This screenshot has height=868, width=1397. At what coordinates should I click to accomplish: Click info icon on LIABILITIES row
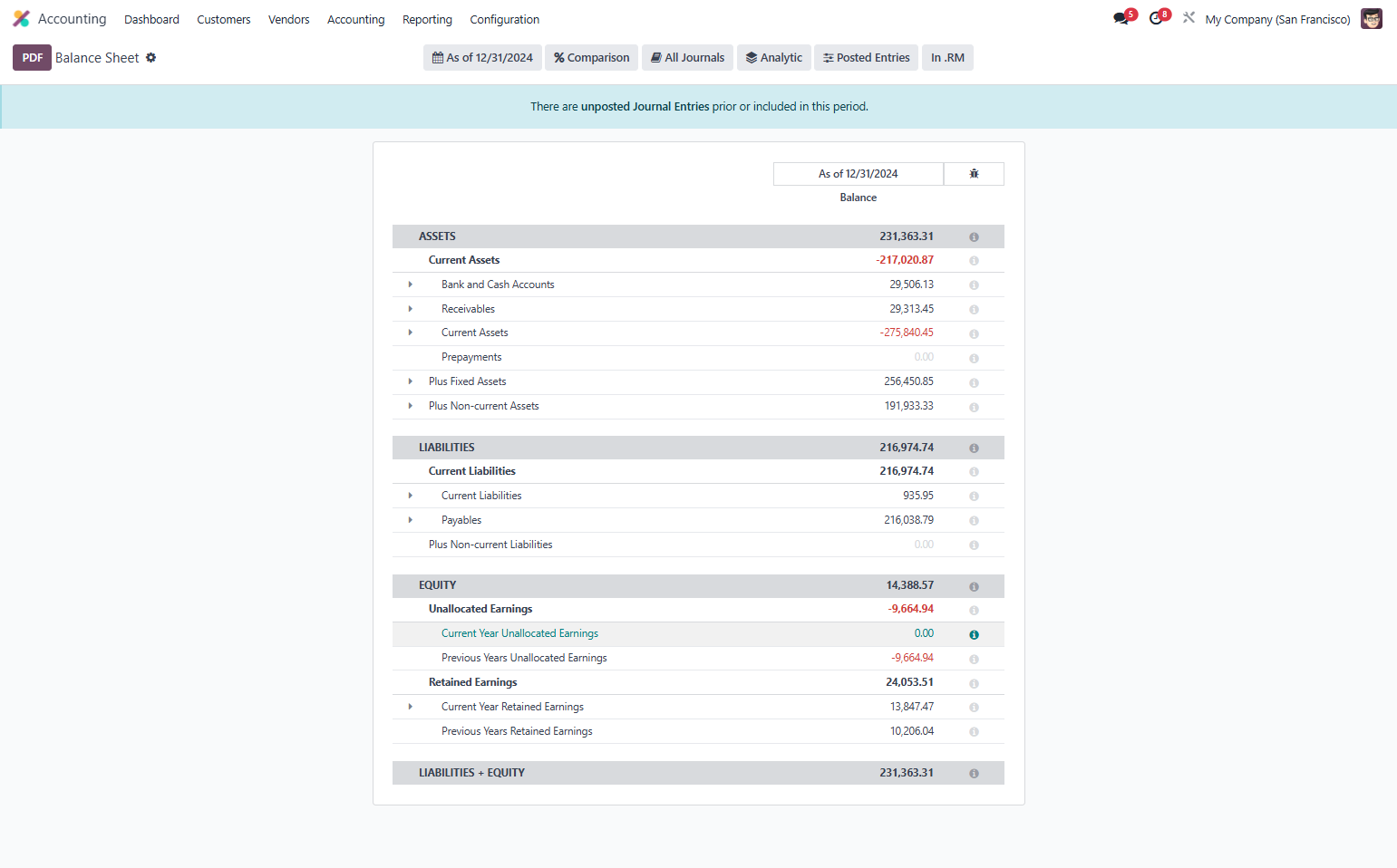[974, 448]
